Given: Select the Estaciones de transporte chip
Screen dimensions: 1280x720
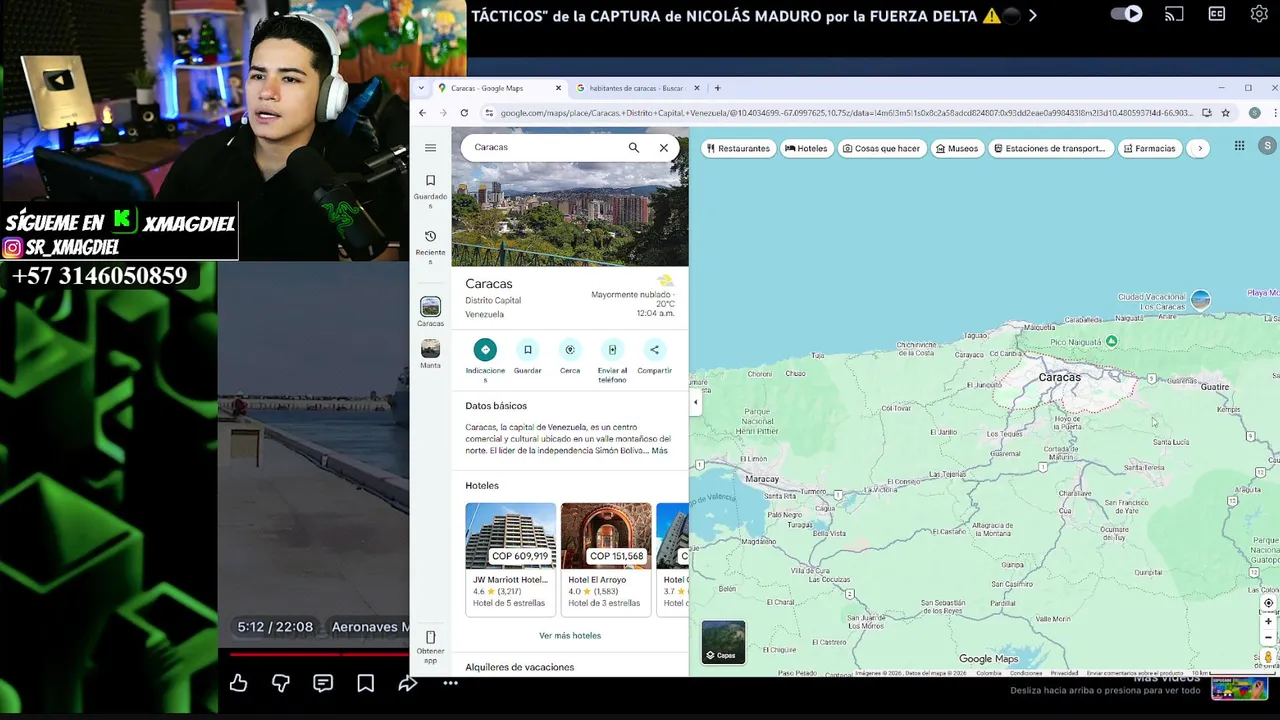Looking at the screenshot, I should 1050,148.
